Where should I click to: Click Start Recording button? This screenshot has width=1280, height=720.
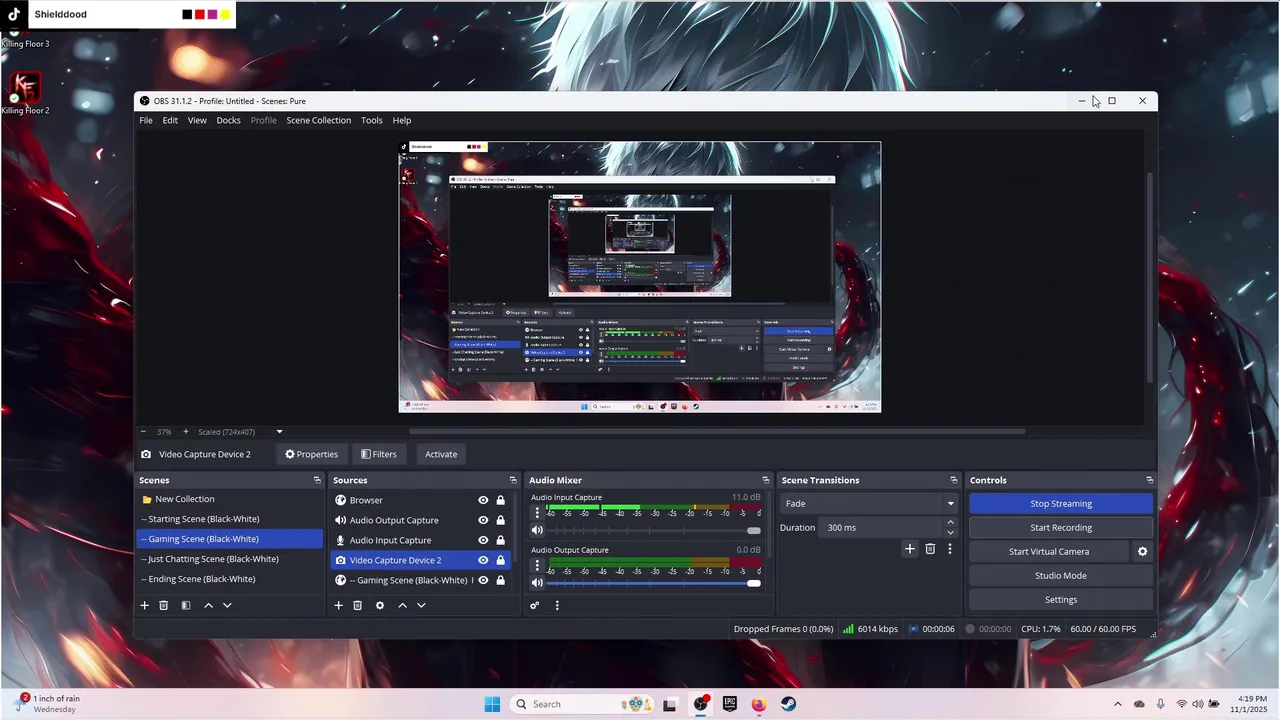pos(1061,527)
